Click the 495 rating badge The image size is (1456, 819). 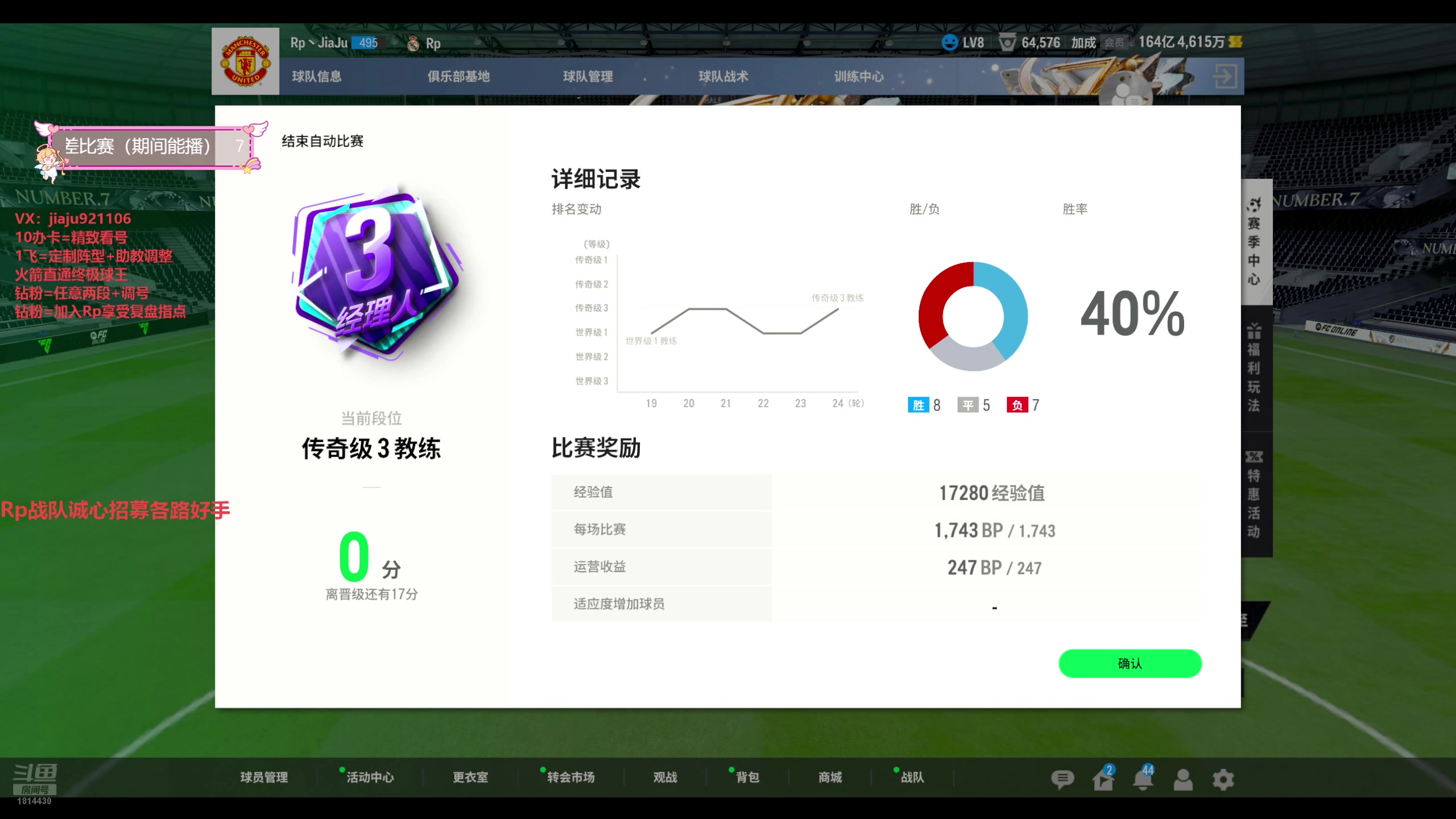point(368,43)
